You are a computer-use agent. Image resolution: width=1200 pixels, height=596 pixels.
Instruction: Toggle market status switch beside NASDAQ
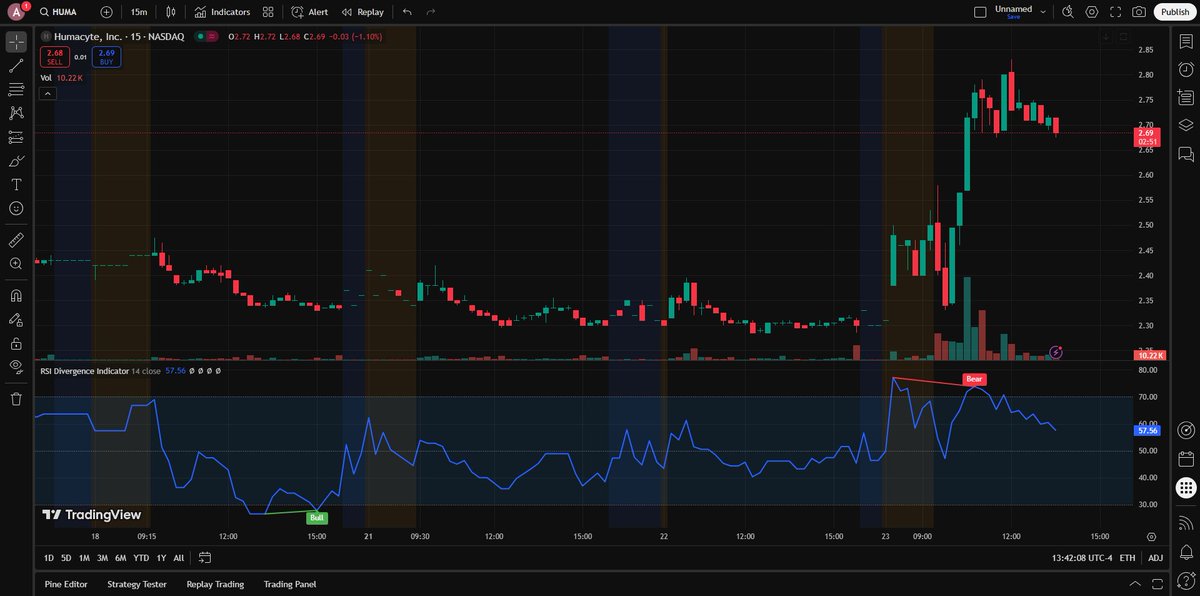coord(207,36)
